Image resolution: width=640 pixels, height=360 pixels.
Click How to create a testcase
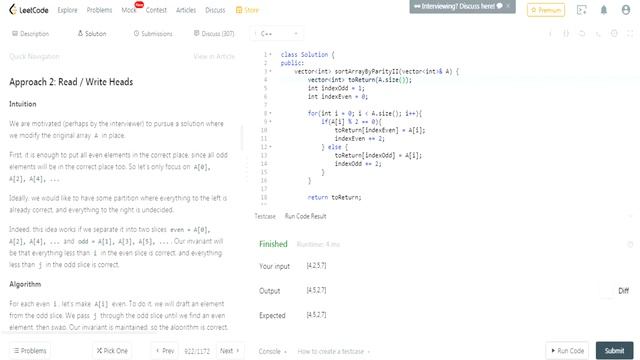(333, 351)
